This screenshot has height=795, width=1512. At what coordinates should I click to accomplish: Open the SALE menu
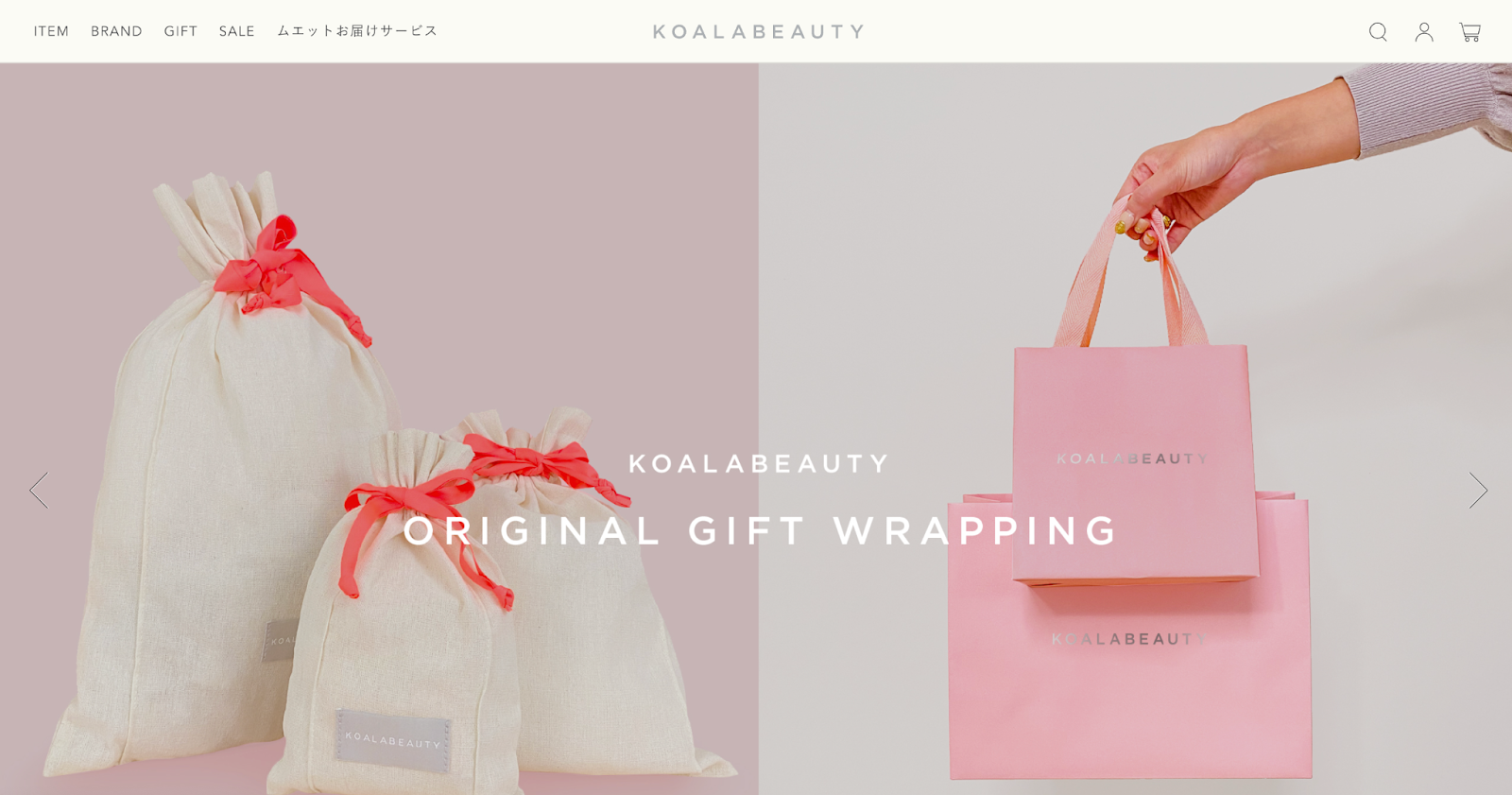point(237,31)
